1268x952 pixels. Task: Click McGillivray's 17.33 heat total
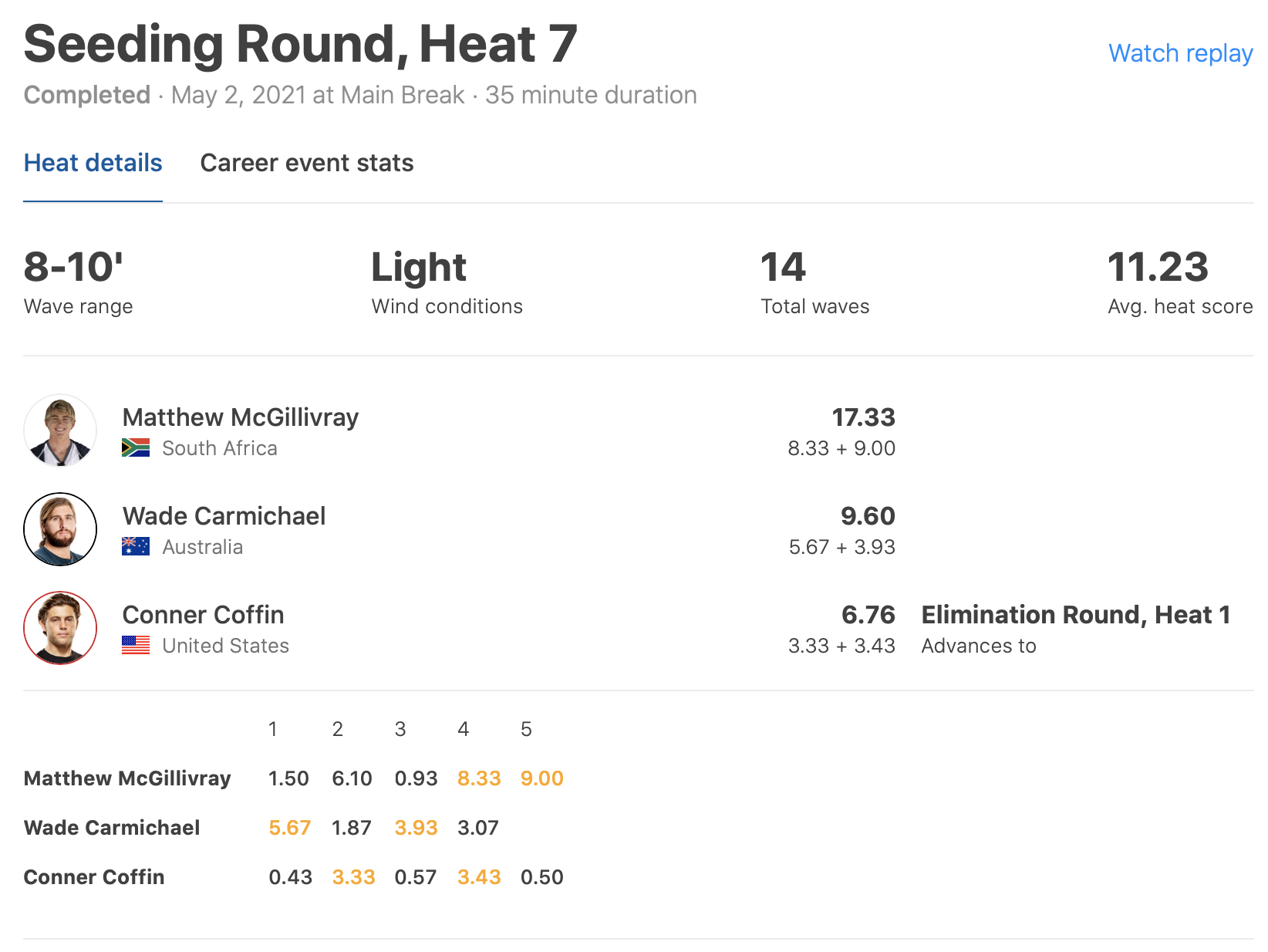[x=863, y=417]
